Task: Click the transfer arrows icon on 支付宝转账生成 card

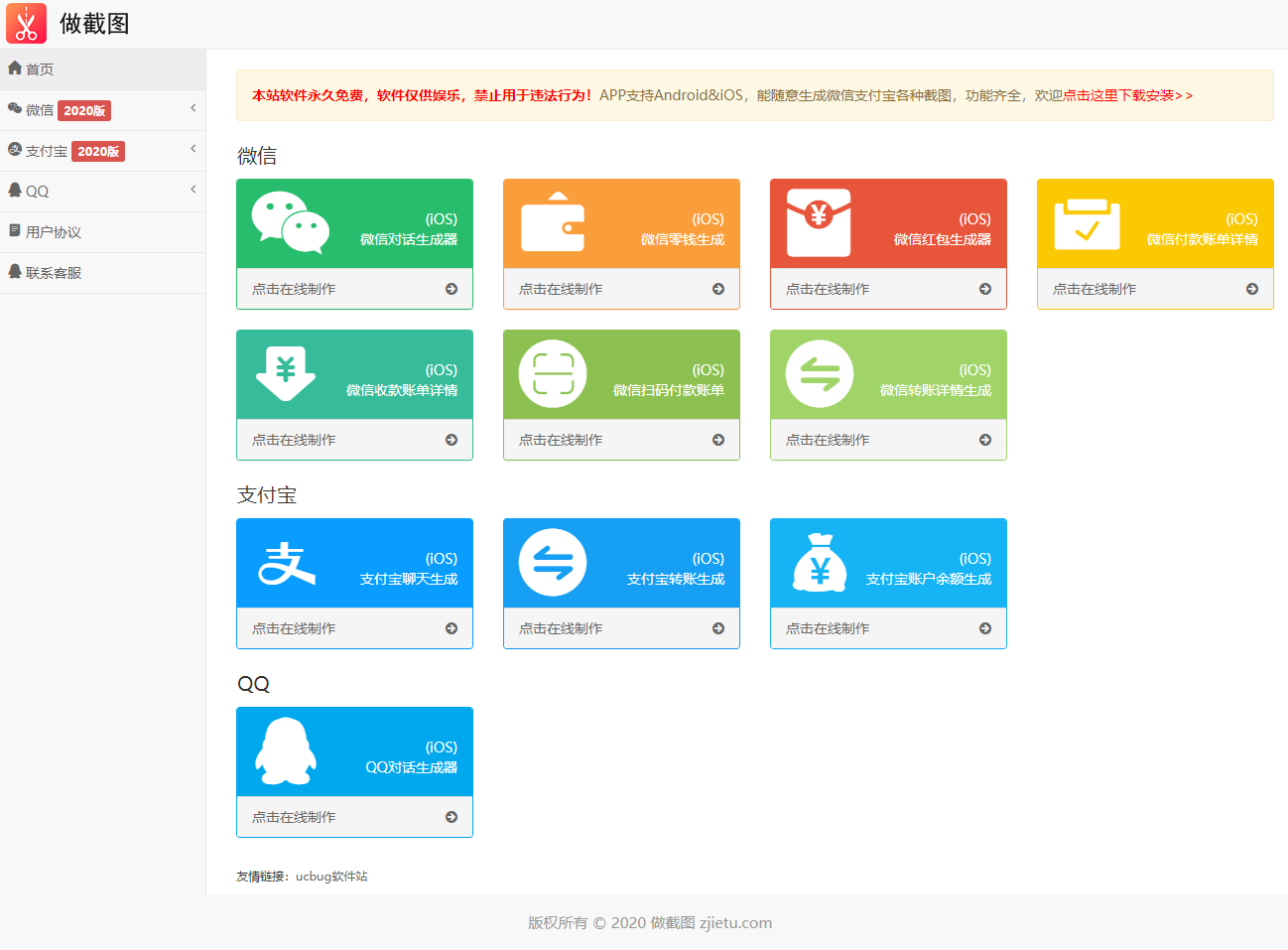Action: [553, 563]
